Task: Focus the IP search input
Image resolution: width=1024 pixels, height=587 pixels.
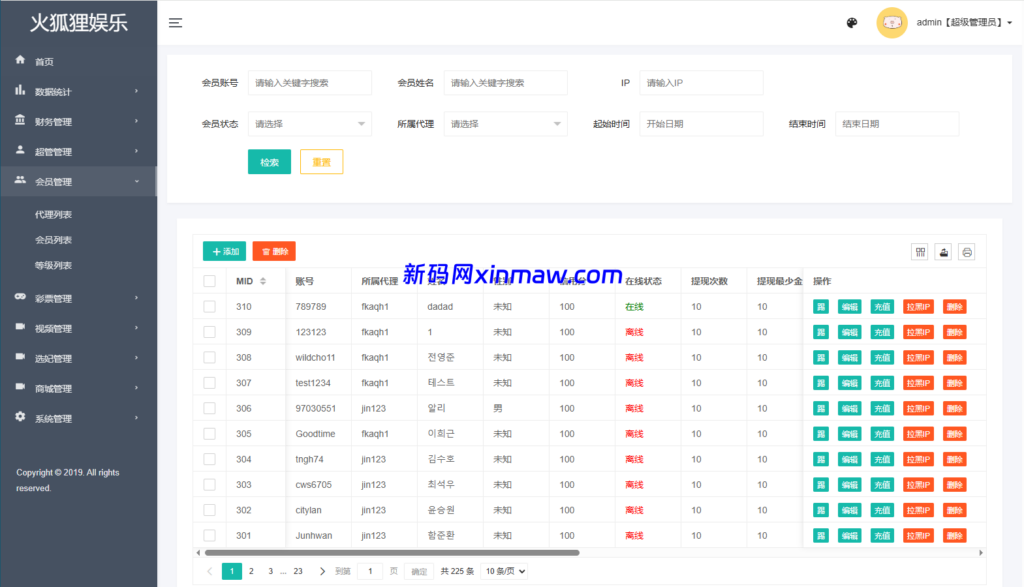Action: (x=701, y=83)
